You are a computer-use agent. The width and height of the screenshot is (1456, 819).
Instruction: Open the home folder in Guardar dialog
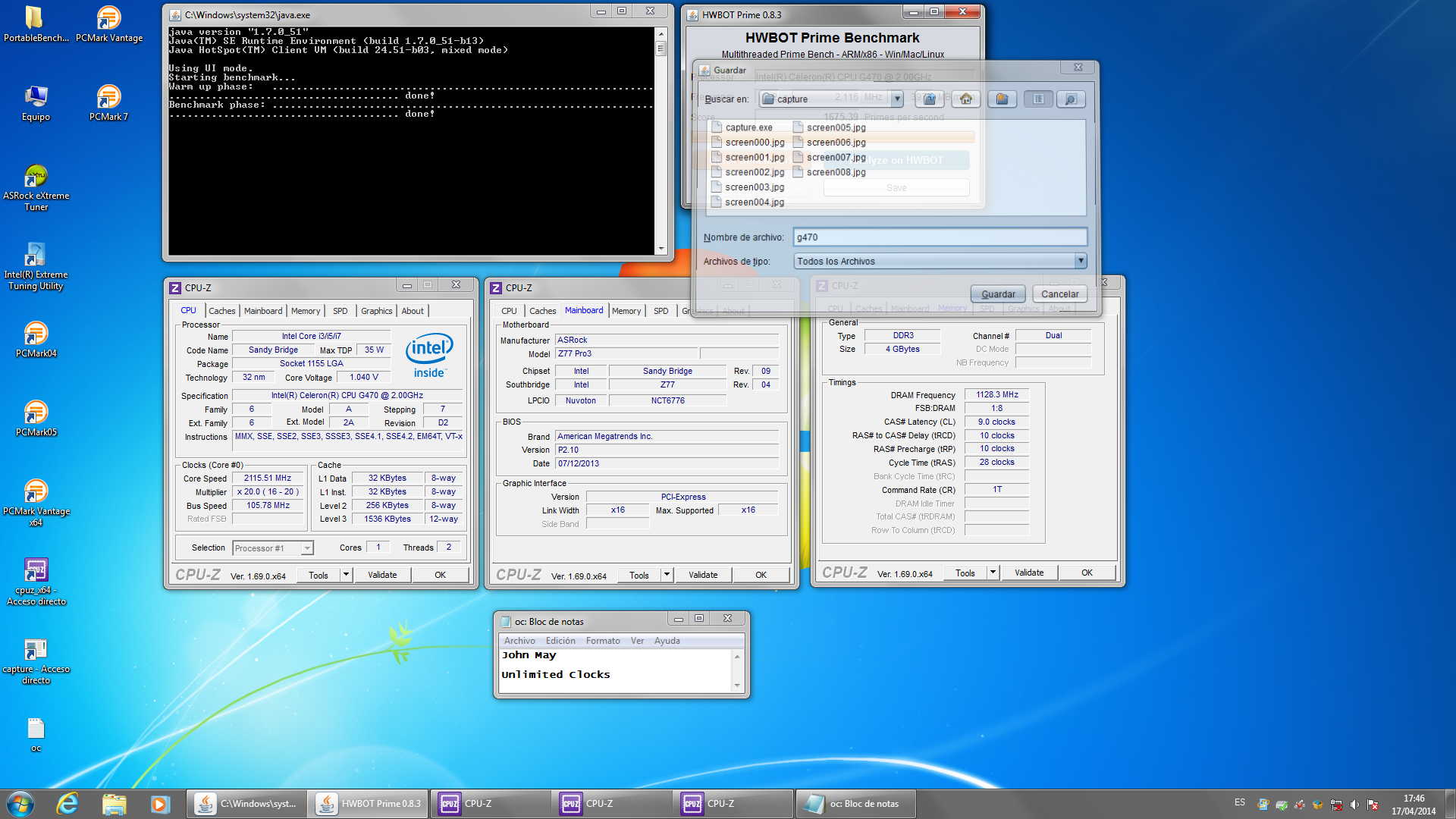click(x=966, y=99)
